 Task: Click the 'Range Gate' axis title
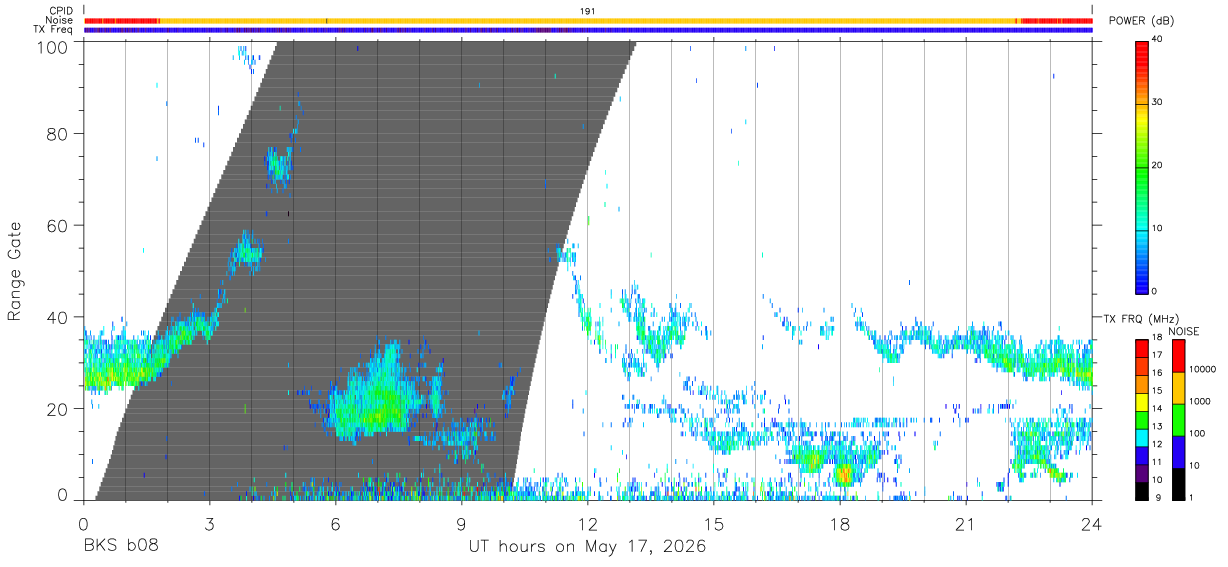click(x=15, y=270)
